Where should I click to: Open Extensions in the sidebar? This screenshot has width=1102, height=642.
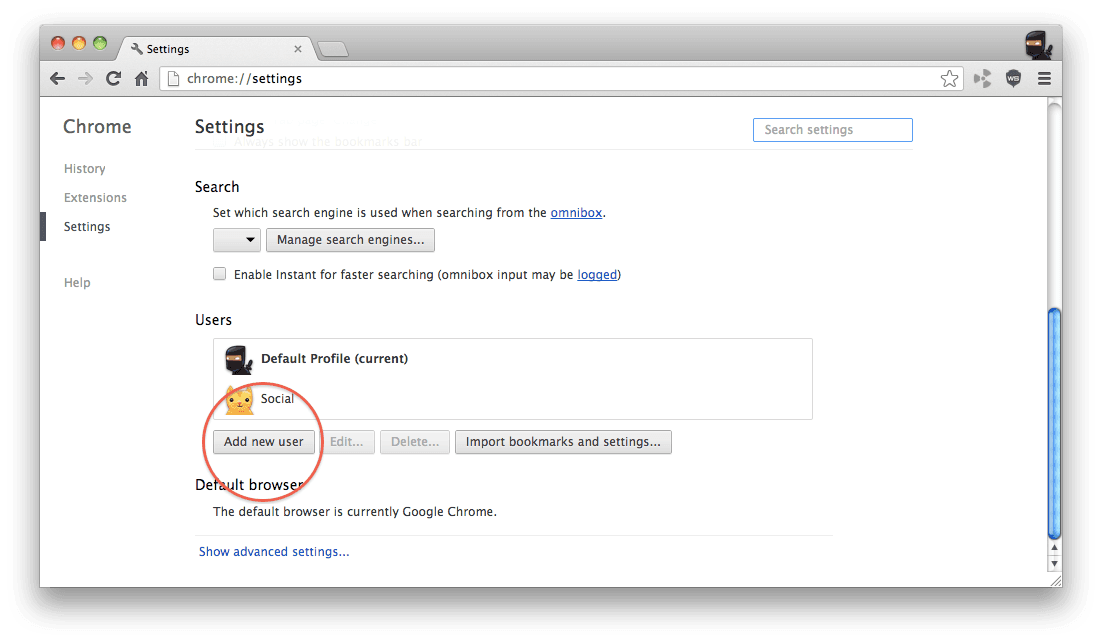[x=96, y=198]
